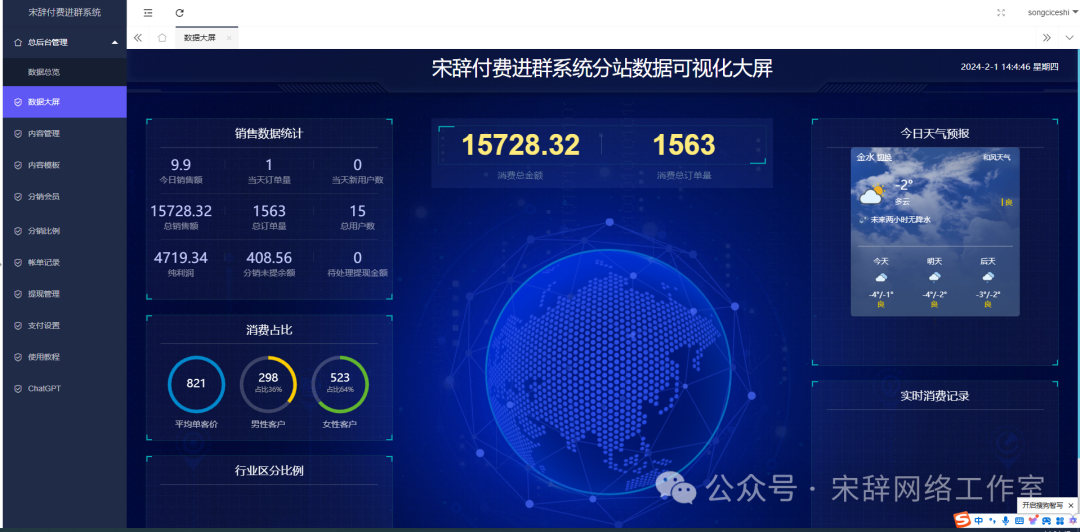Click the current weather cloudy-sun icon
The image size is (1080, 532).
point(872,194)
